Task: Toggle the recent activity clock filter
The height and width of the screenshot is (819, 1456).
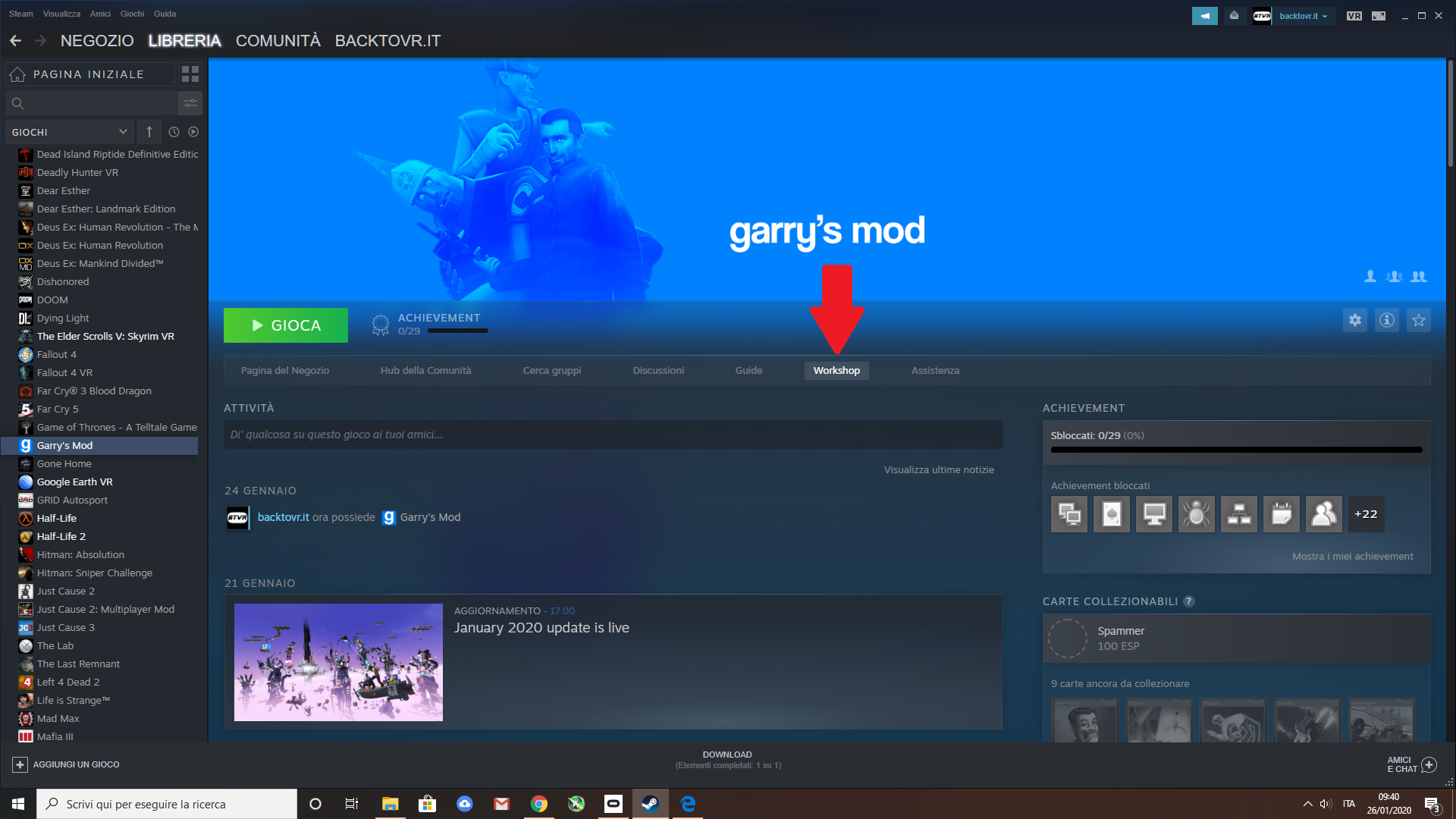Action: 174,132
